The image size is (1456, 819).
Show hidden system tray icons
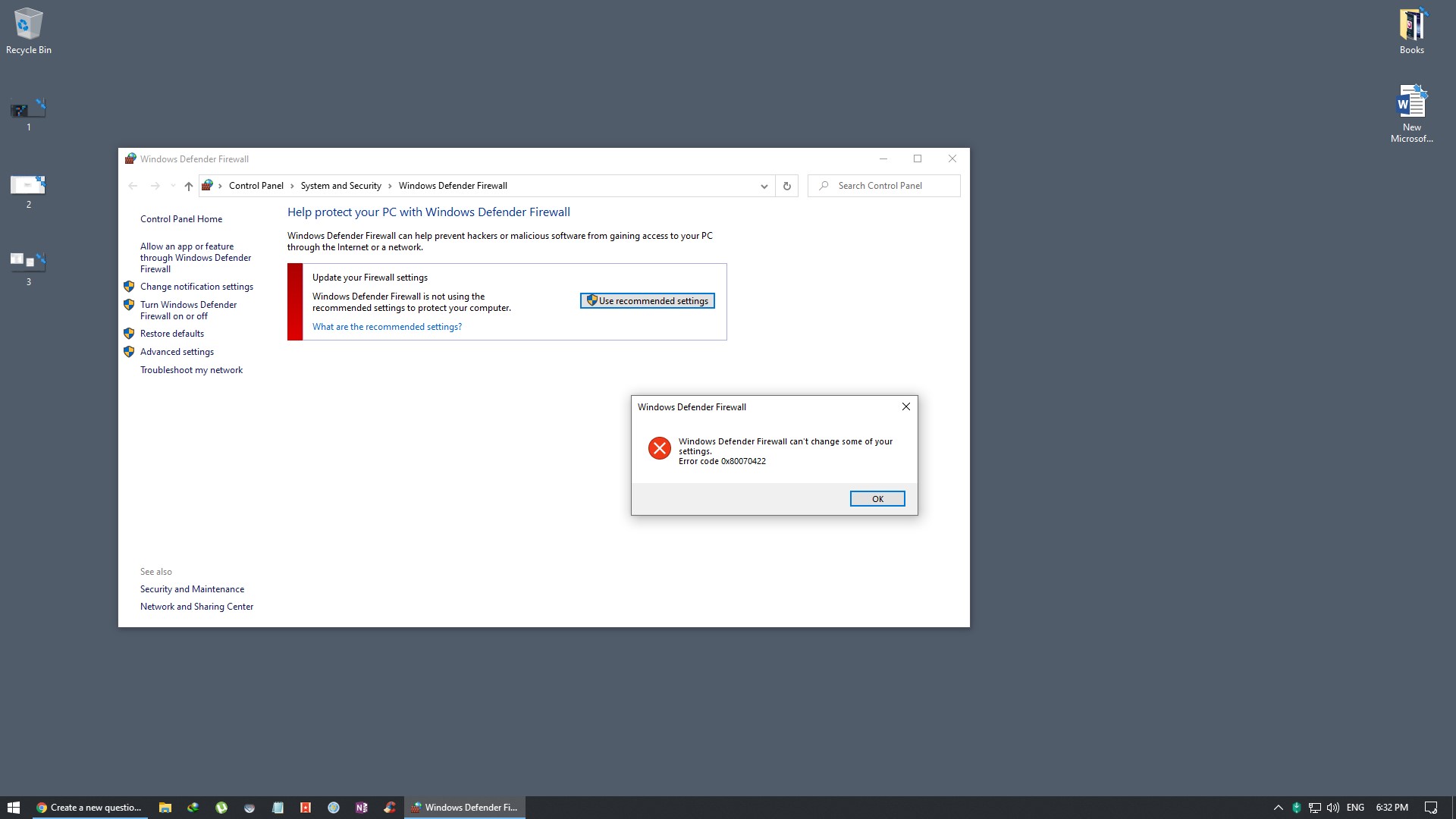point(1278,808)
